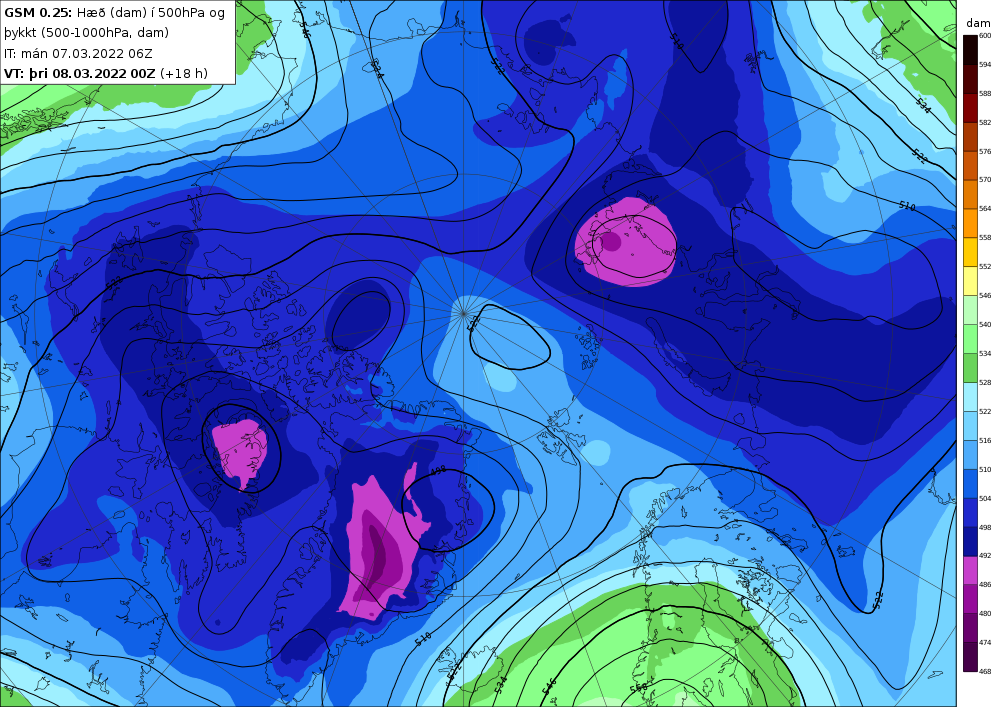Viewport: 1000px width, 707px height.
Task: Click the 564 value on the legend
Action: coord(985,209)
